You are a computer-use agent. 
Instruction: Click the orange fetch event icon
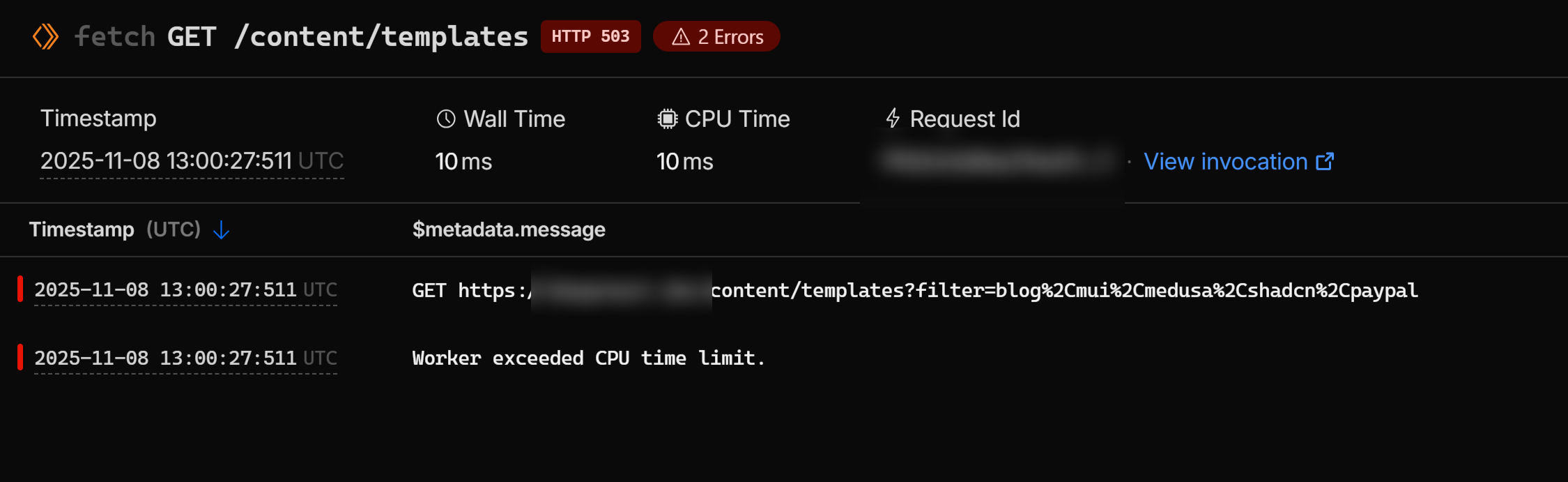tap(45, 36)
